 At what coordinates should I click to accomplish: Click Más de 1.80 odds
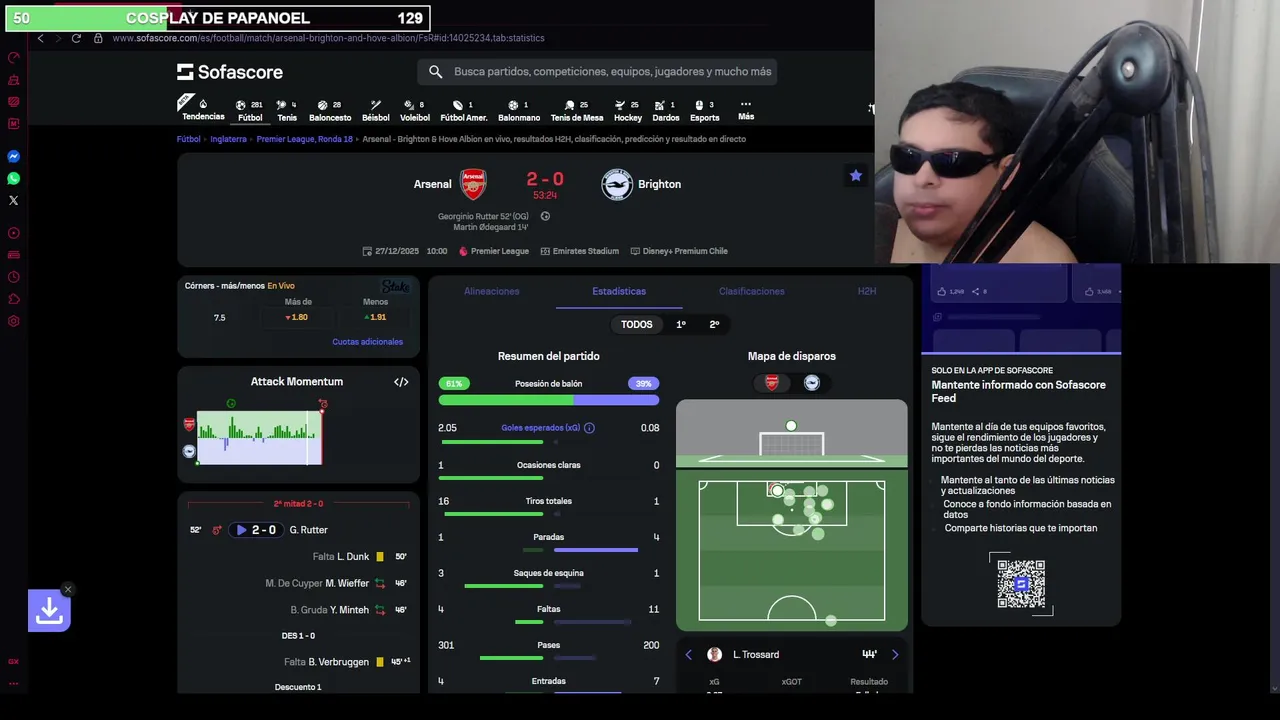coord(298,317)
